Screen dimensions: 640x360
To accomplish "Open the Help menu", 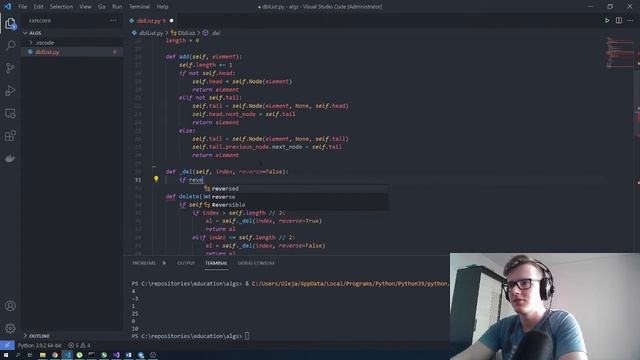I will (162, 7).
